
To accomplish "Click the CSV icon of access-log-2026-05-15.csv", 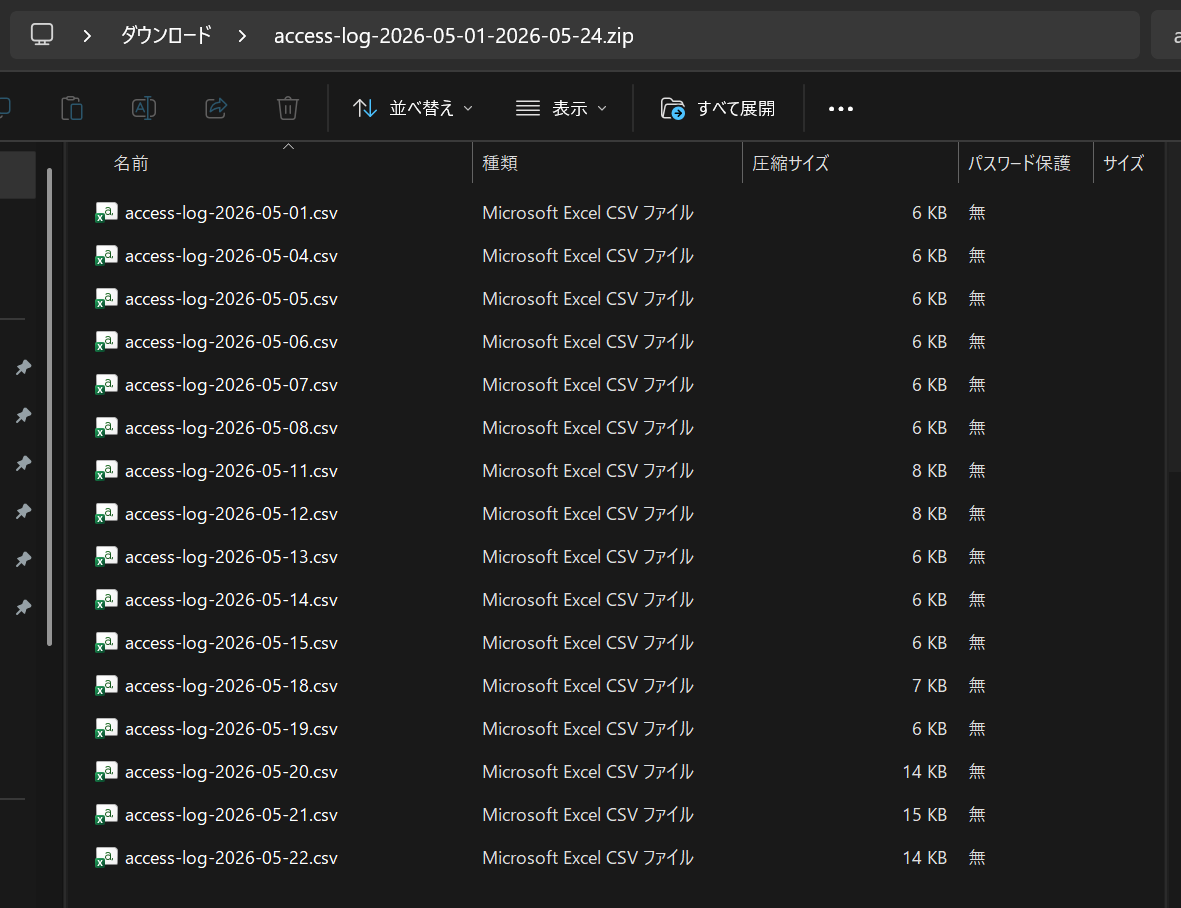I will click(x=106, y=642).
